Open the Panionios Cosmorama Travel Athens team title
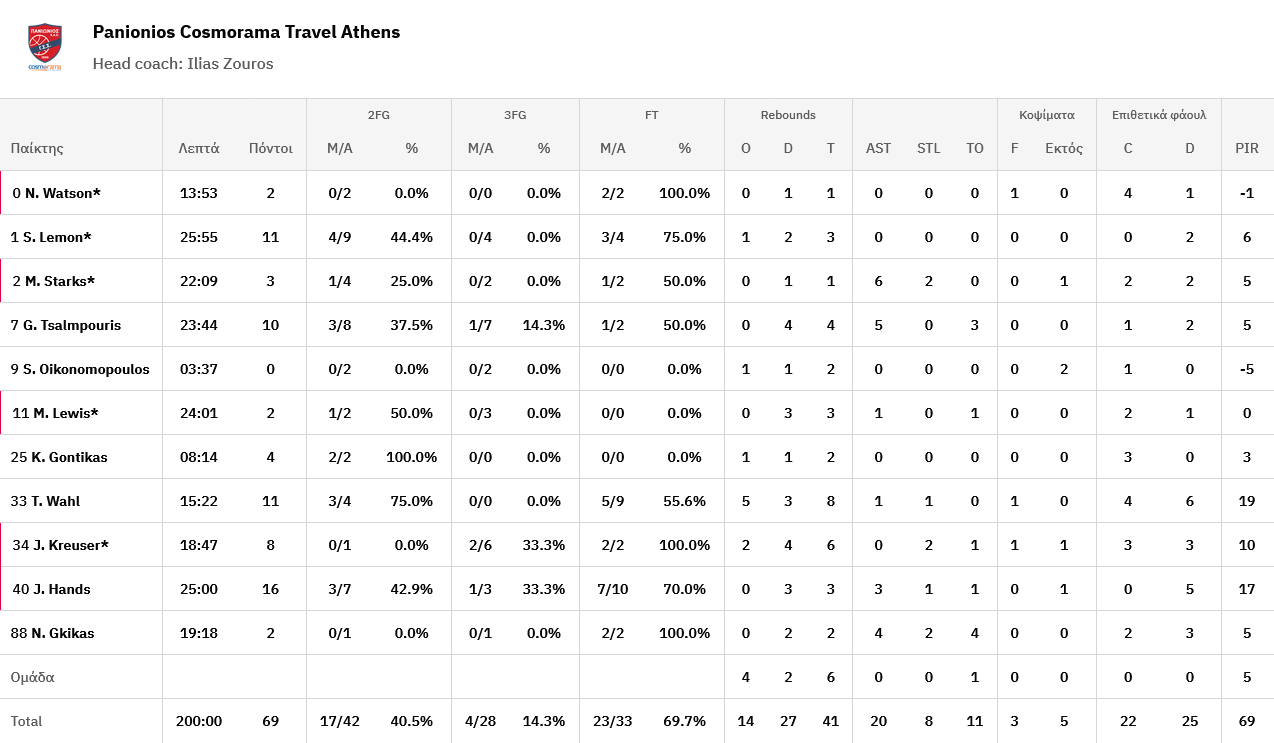This screenshot has width=1274, height=743. [x=246, y=32]
